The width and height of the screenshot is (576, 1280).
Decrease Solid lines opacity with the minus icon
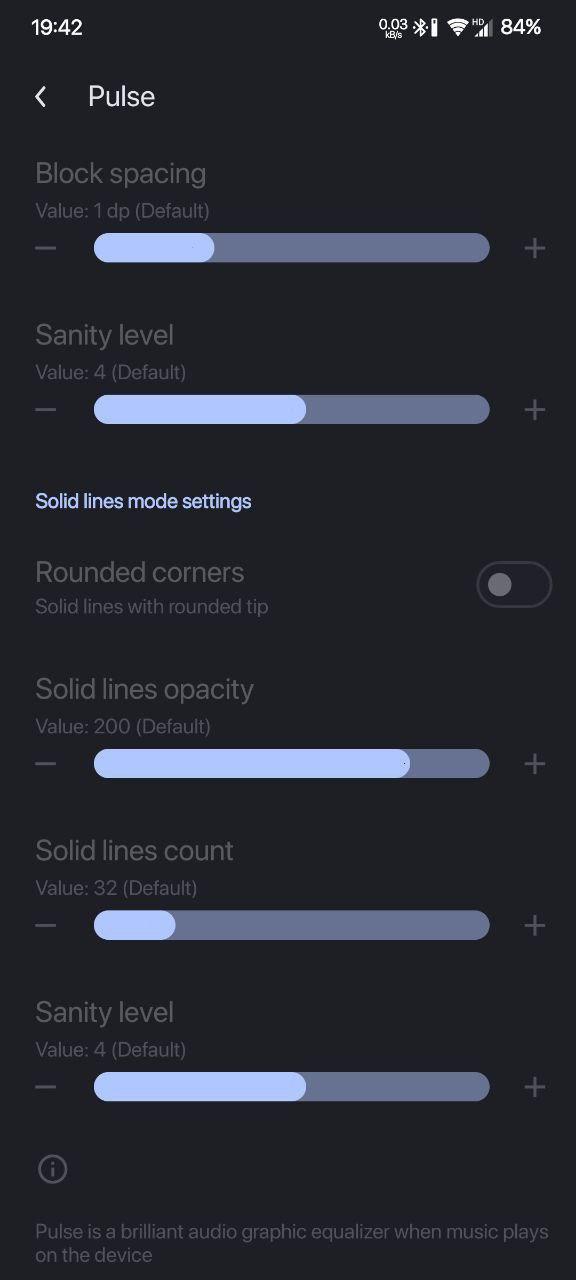pyautogui.click(x=46, y=764)
